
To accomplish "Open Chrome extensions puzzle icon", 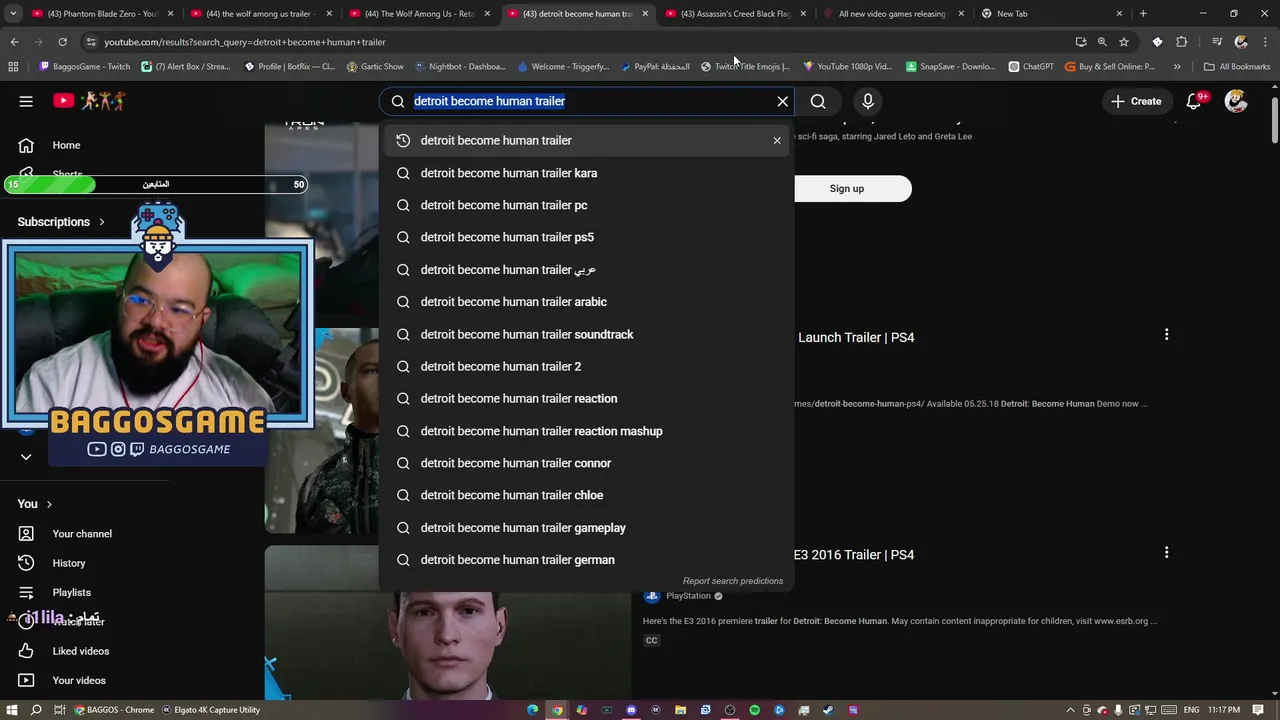I will pyautogui.click(x=1182, y=42).
